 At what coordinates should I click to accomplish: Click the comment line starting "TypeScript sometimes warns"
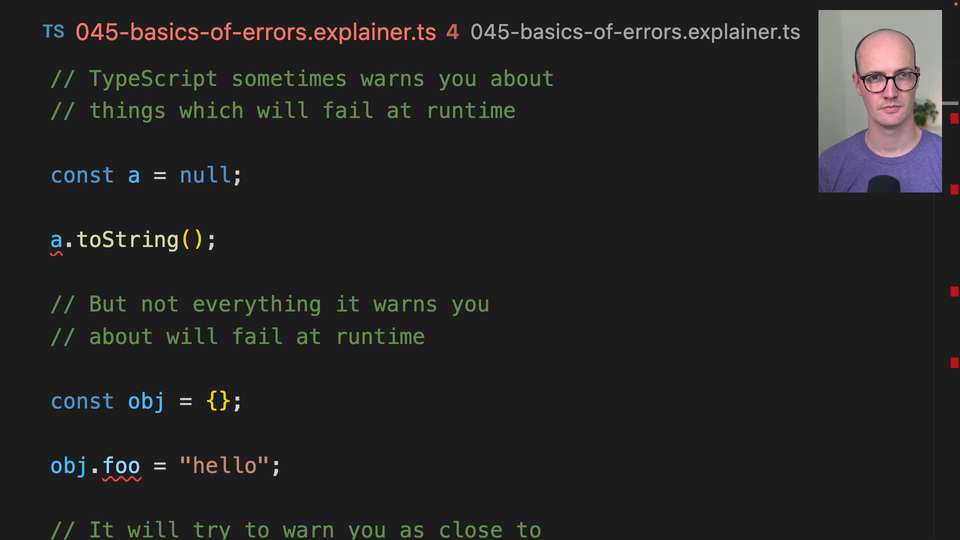coord(302,79)
